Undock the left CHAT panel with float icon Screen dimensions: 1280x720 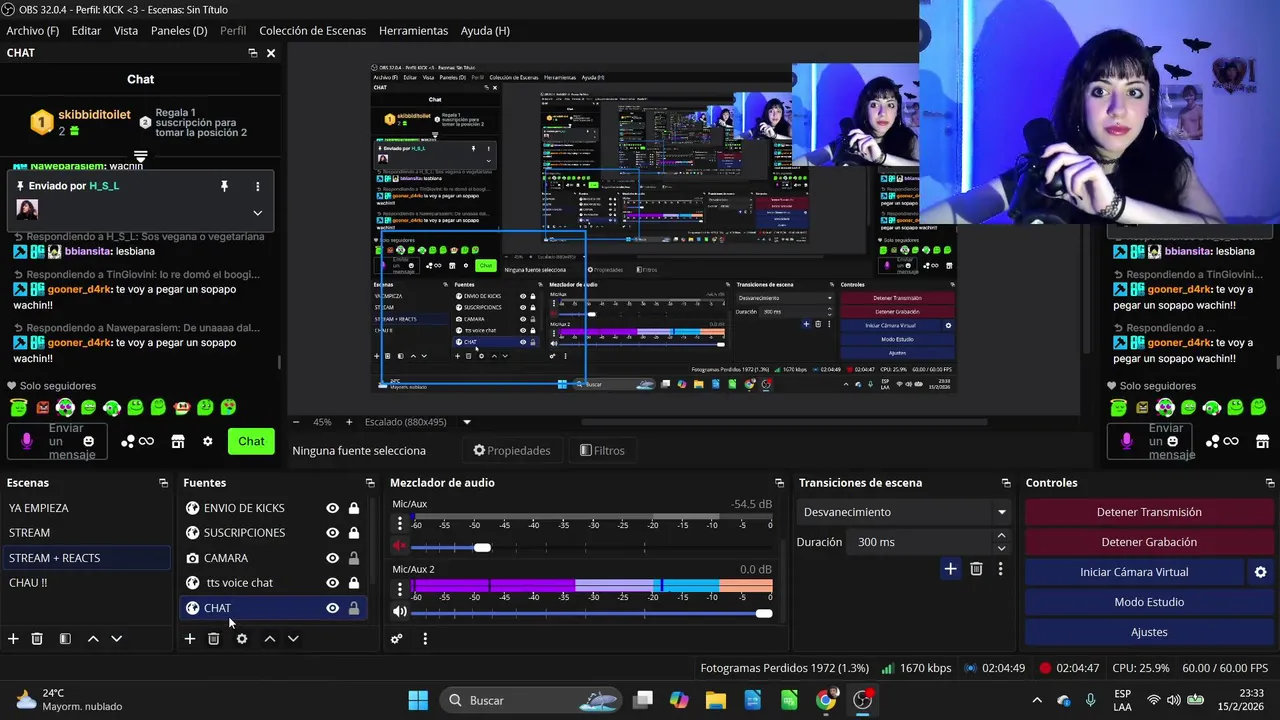(x=253, y=53)
